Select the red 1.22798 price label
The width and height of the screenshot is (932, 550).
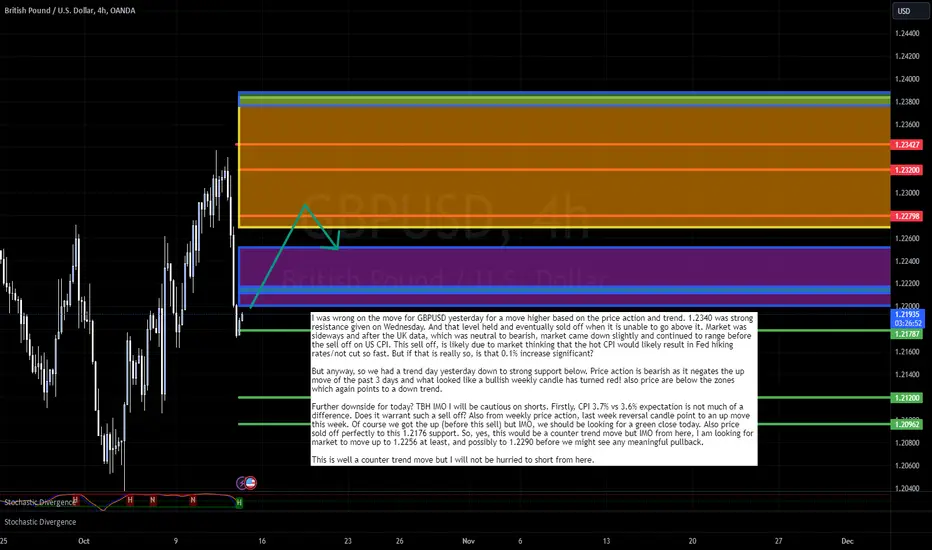coord(907,216)
